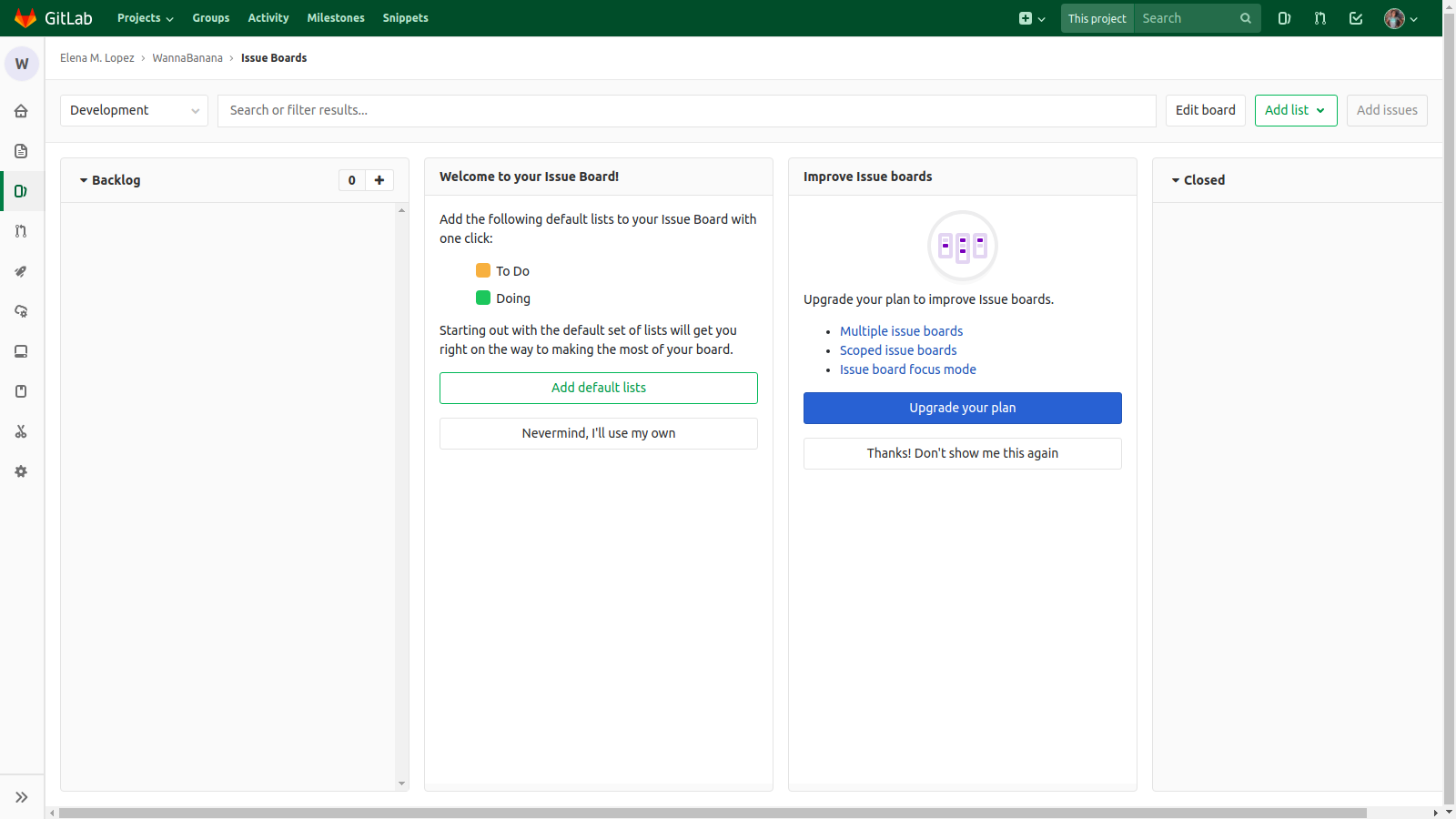The image size is (1456, 819).
Task: Open the Add list dropdown
Action: [x=1296, y=110]
